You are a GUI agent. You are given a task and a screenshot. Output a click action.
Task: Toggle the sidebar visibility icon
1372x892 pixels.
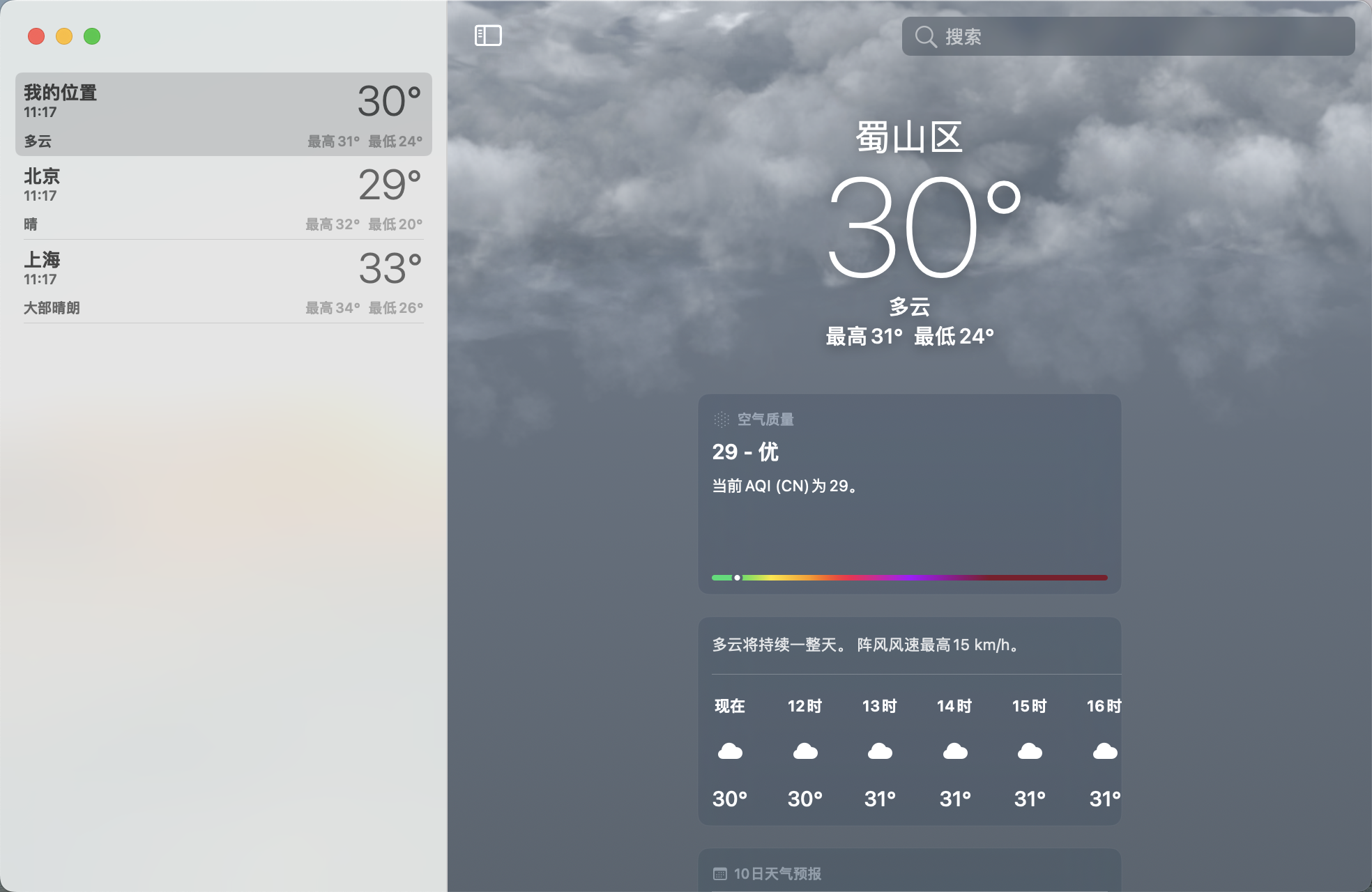click(x=488, y=36)
